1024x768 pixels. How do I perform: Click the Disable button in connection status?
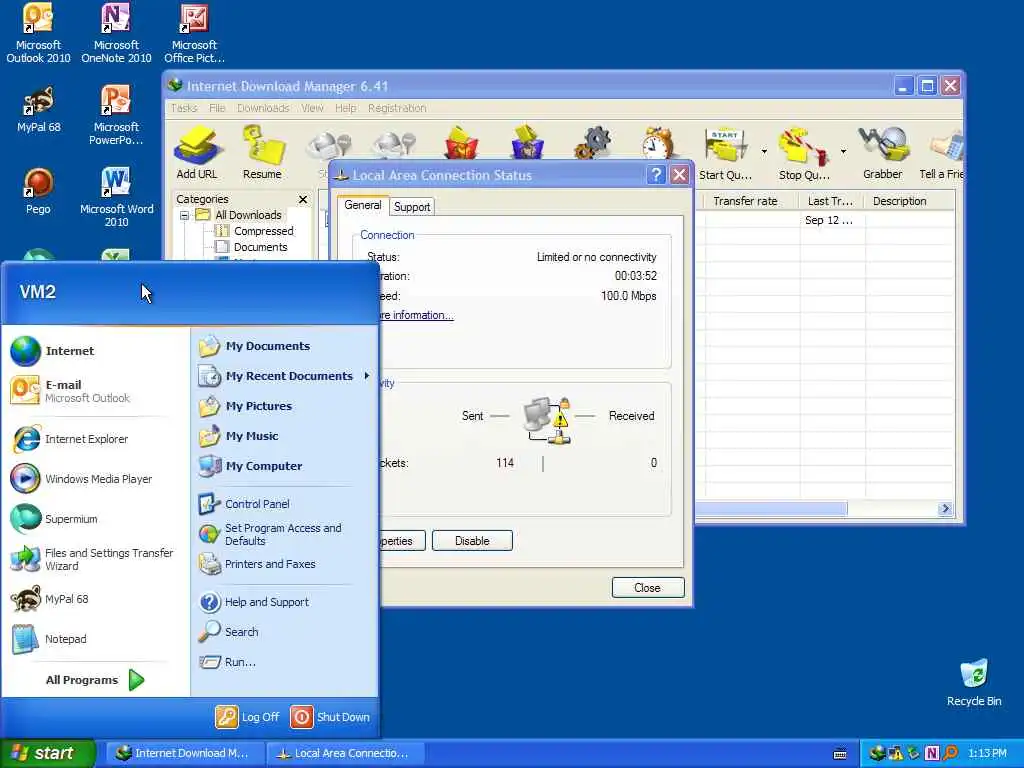472,541
